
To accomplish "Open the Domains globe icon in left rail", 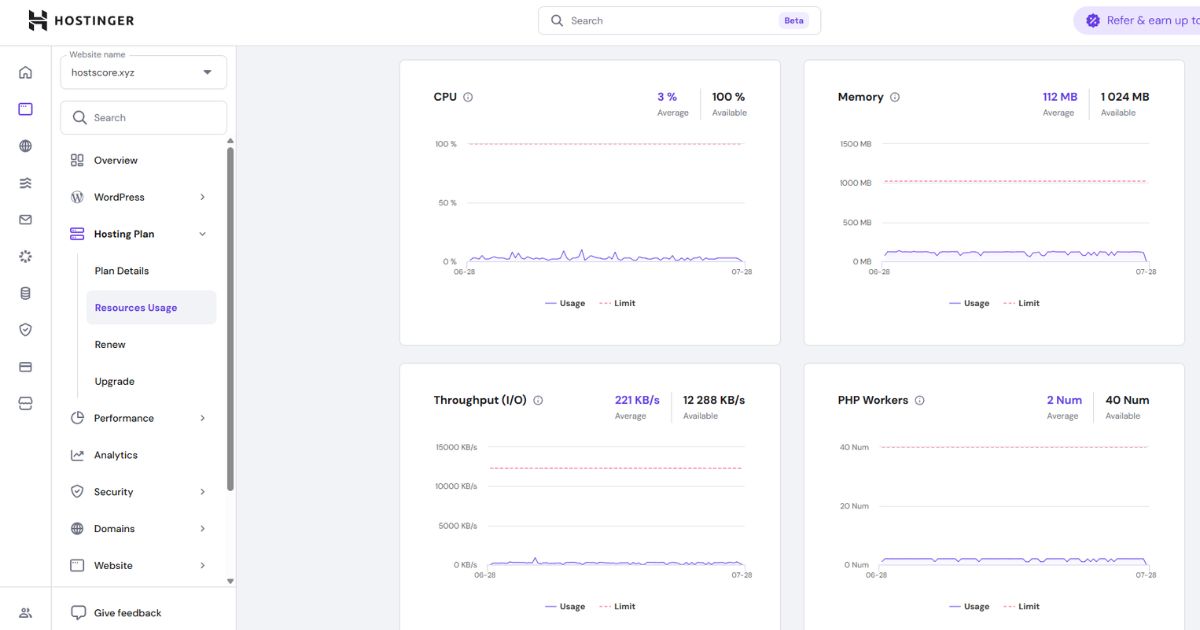I will (x=25, y=146).
